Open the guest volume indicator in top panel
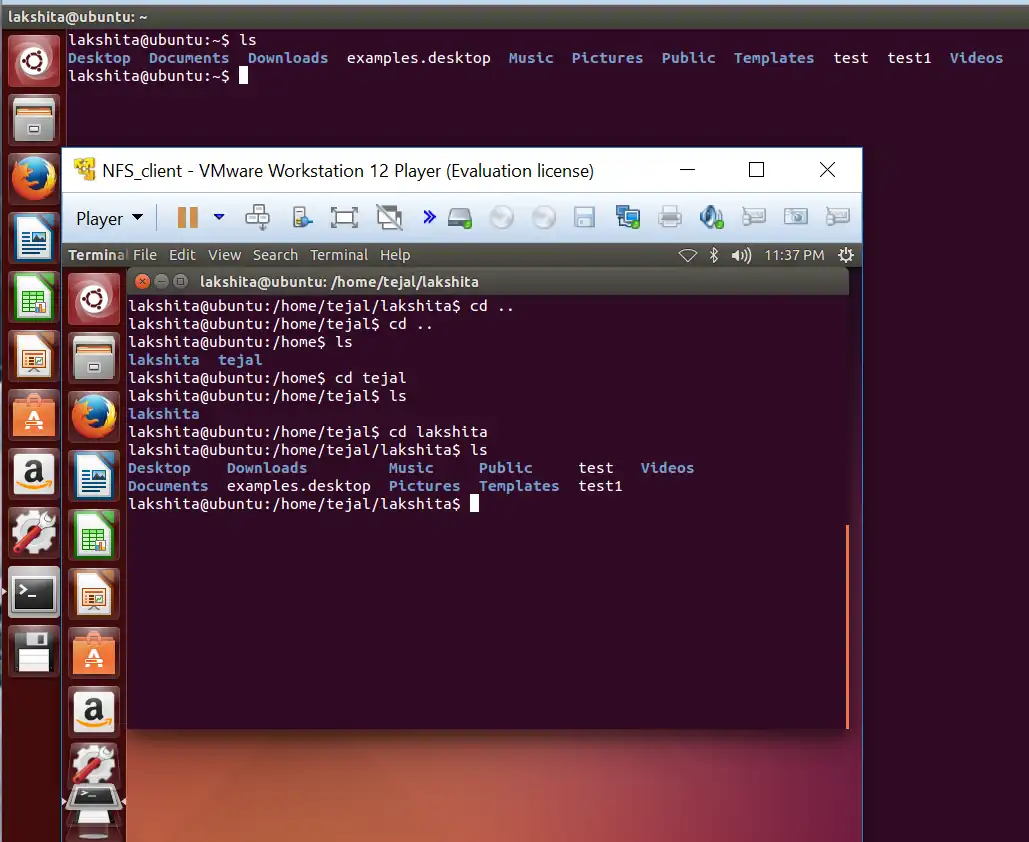The height and width of the screenshot is (842, 1029). click(741, 255)
